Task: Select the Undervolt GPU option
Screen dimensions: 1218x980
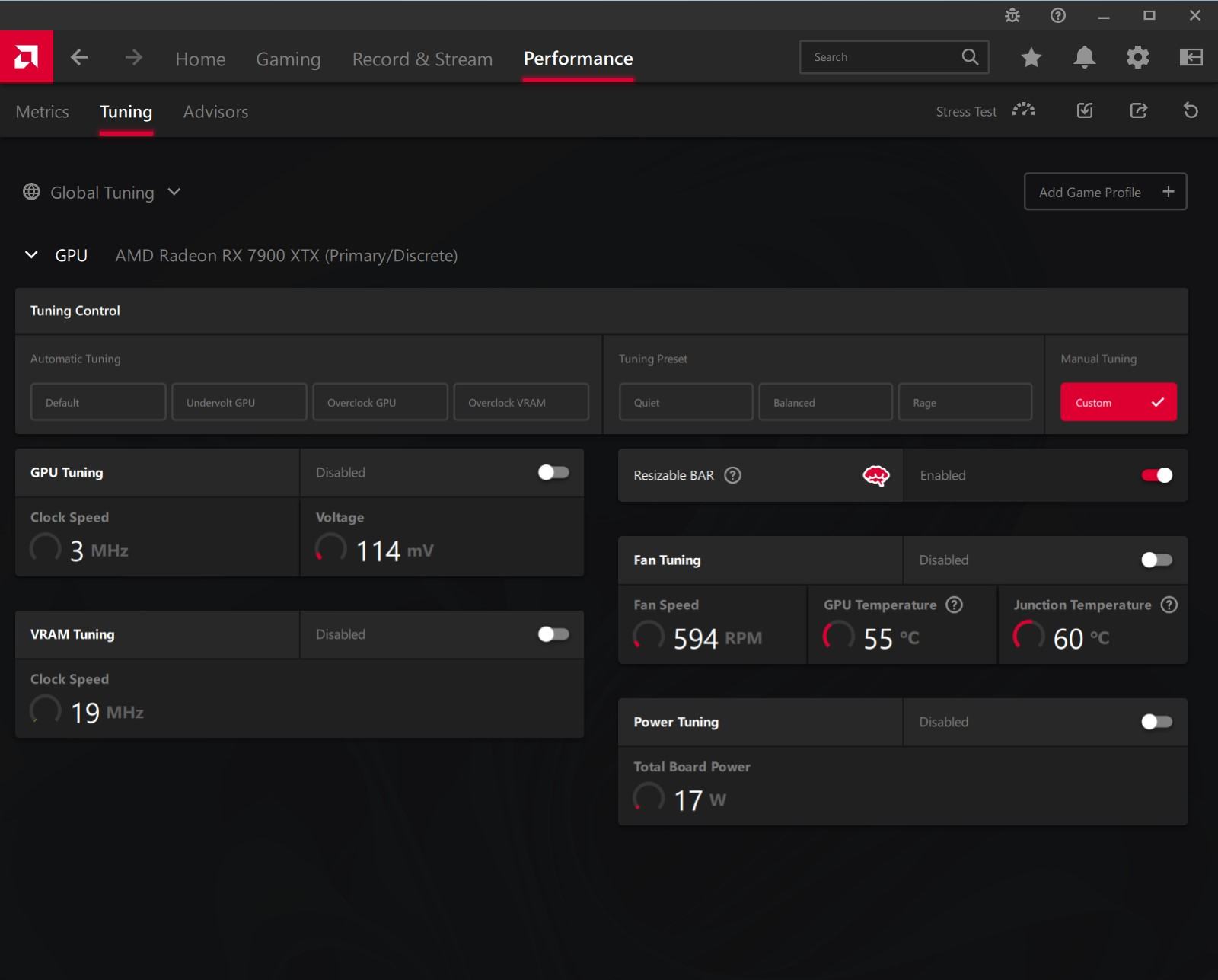Action: click(x=239, y=402)
